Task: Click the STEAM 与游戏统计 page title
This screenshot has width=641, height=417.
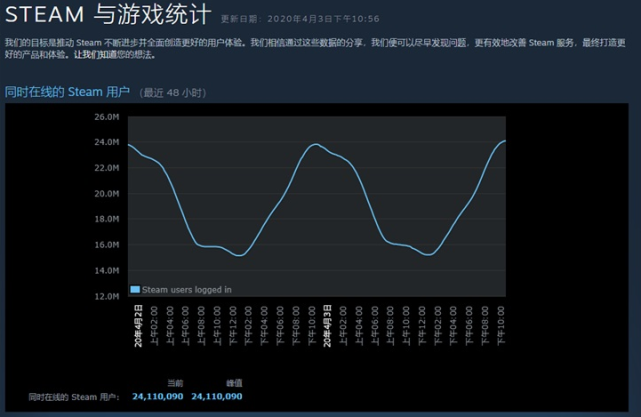Action: [108, 14]
